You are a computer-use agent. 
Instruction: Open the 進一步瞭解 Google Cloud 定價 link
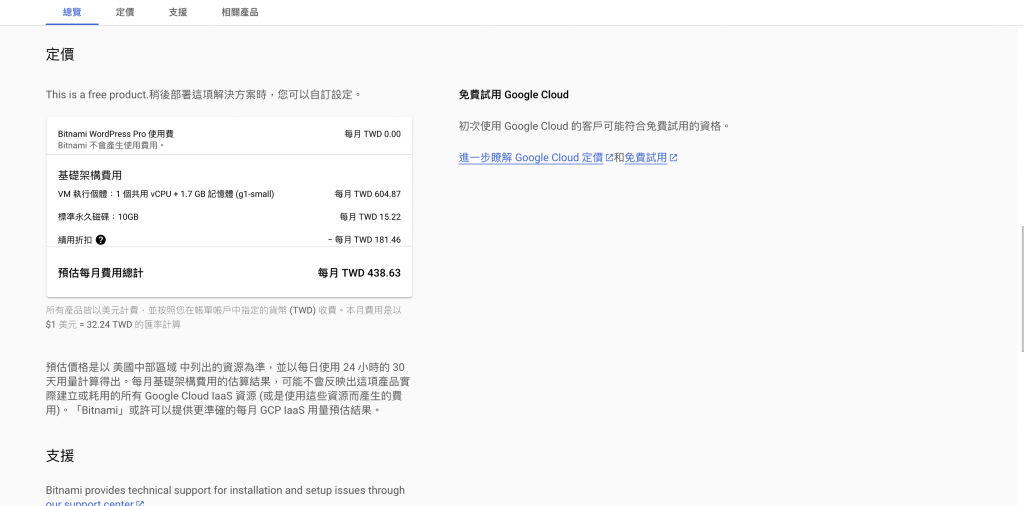tap(530, 157)
